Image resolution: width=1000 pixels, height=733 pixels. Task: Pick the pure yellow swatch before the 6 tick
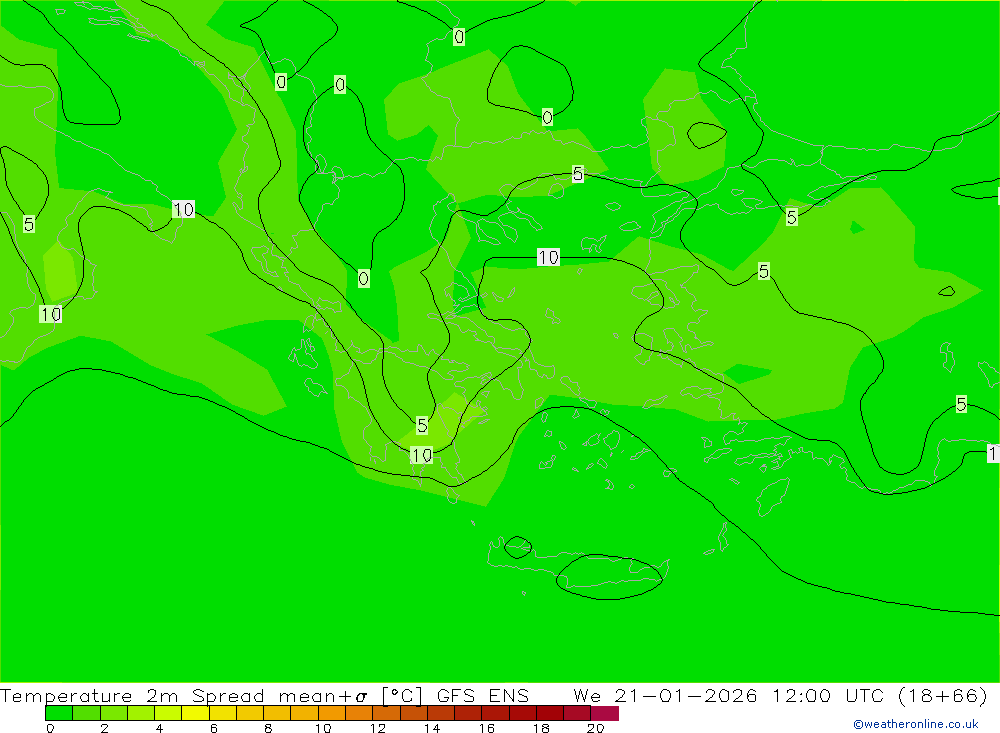(x=196, y=713)
